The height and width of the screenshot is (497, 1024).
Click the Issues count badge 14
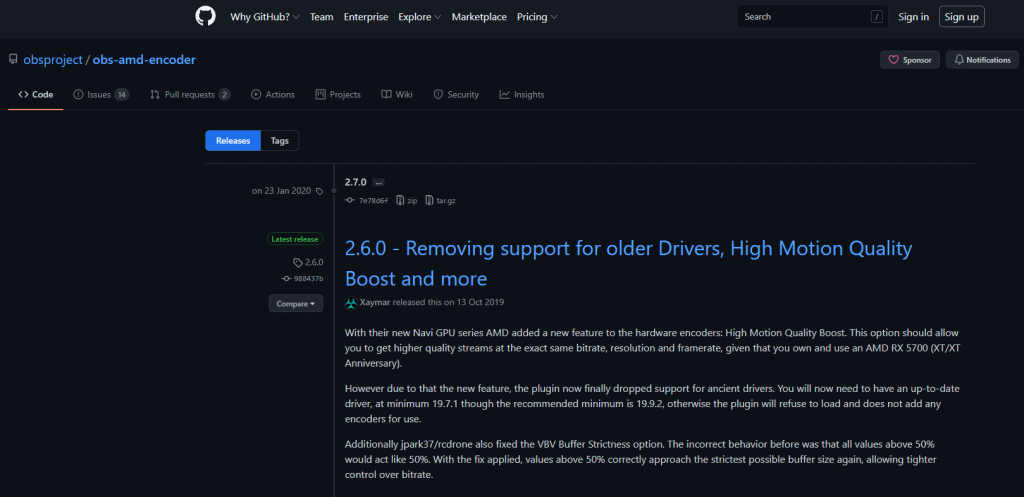click(121, 95)
